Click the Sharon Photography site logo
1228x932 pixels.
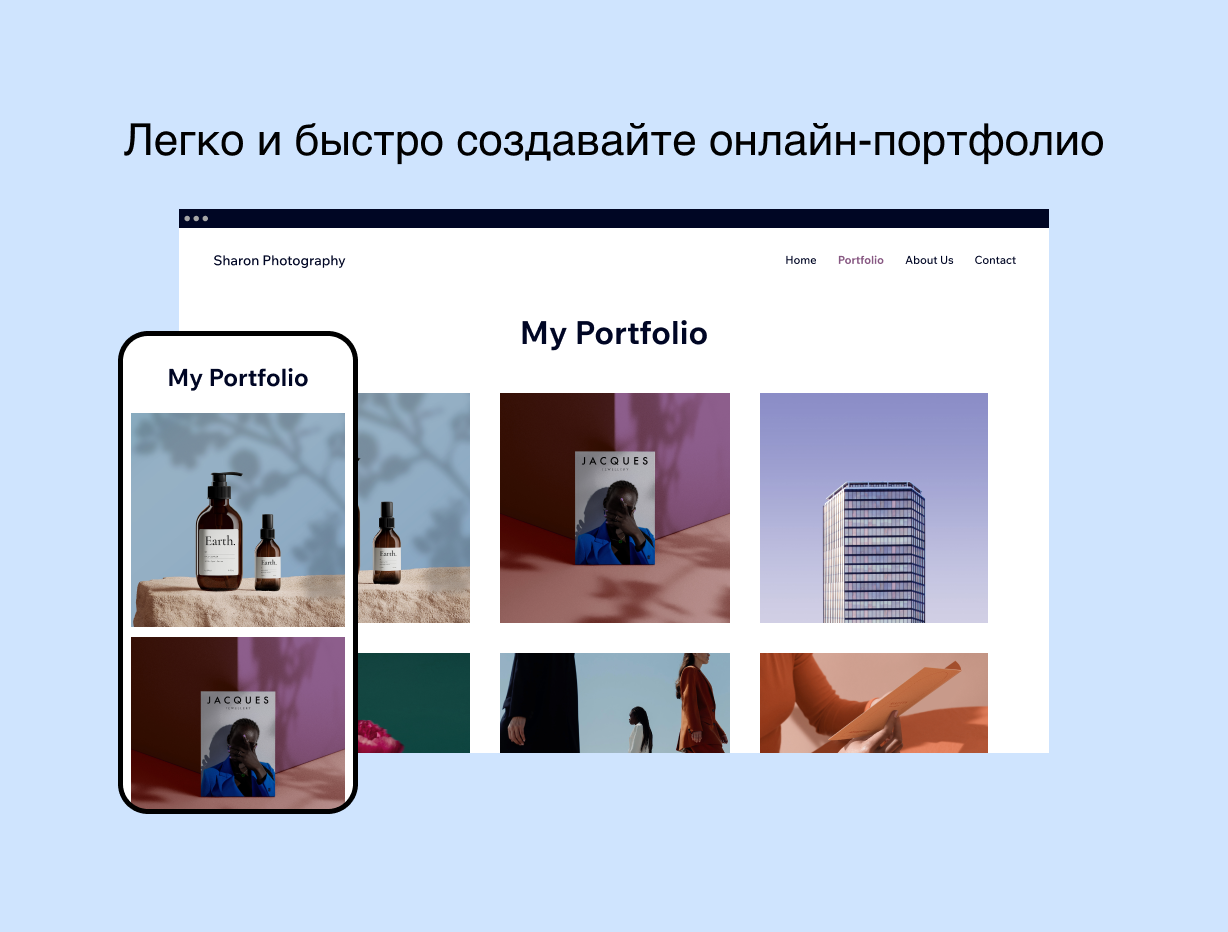(279, 261)
